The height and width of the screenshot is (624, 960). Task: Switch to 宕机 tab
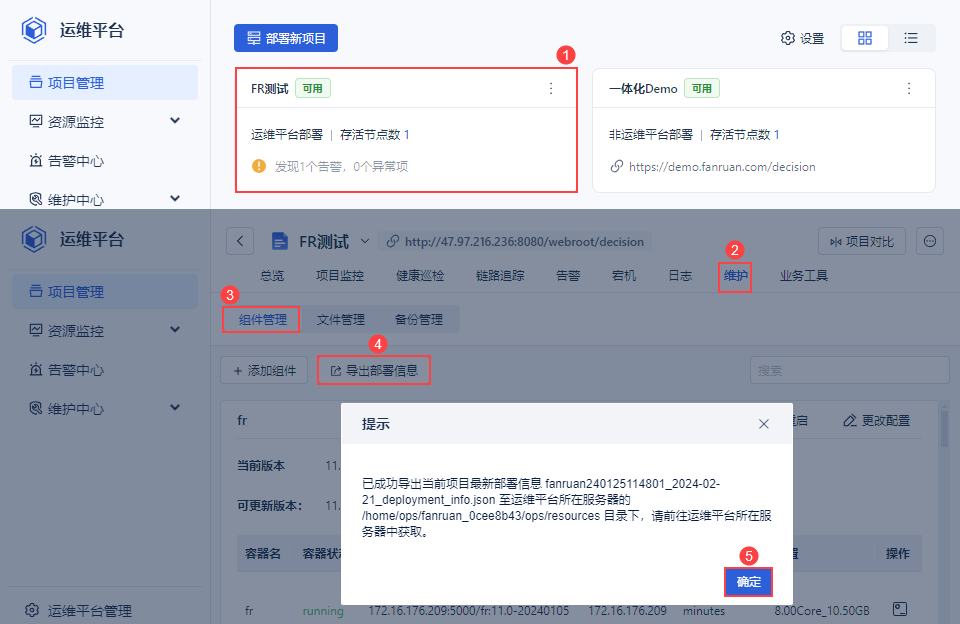coord(624,276)
